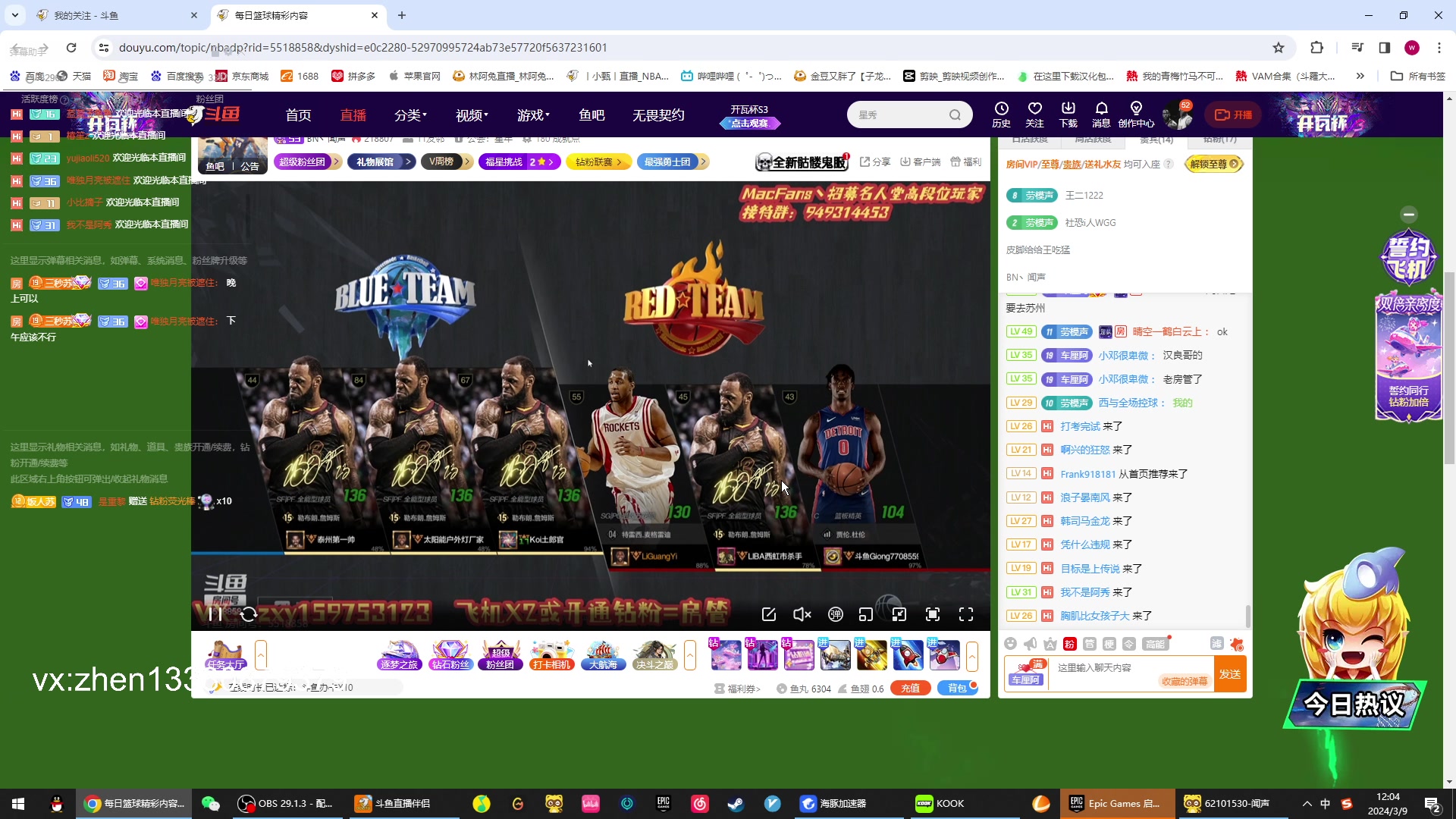Reload the stream with refresh icon
Viewport: 1456px width, 819px height.
click(x=249, y=614)
